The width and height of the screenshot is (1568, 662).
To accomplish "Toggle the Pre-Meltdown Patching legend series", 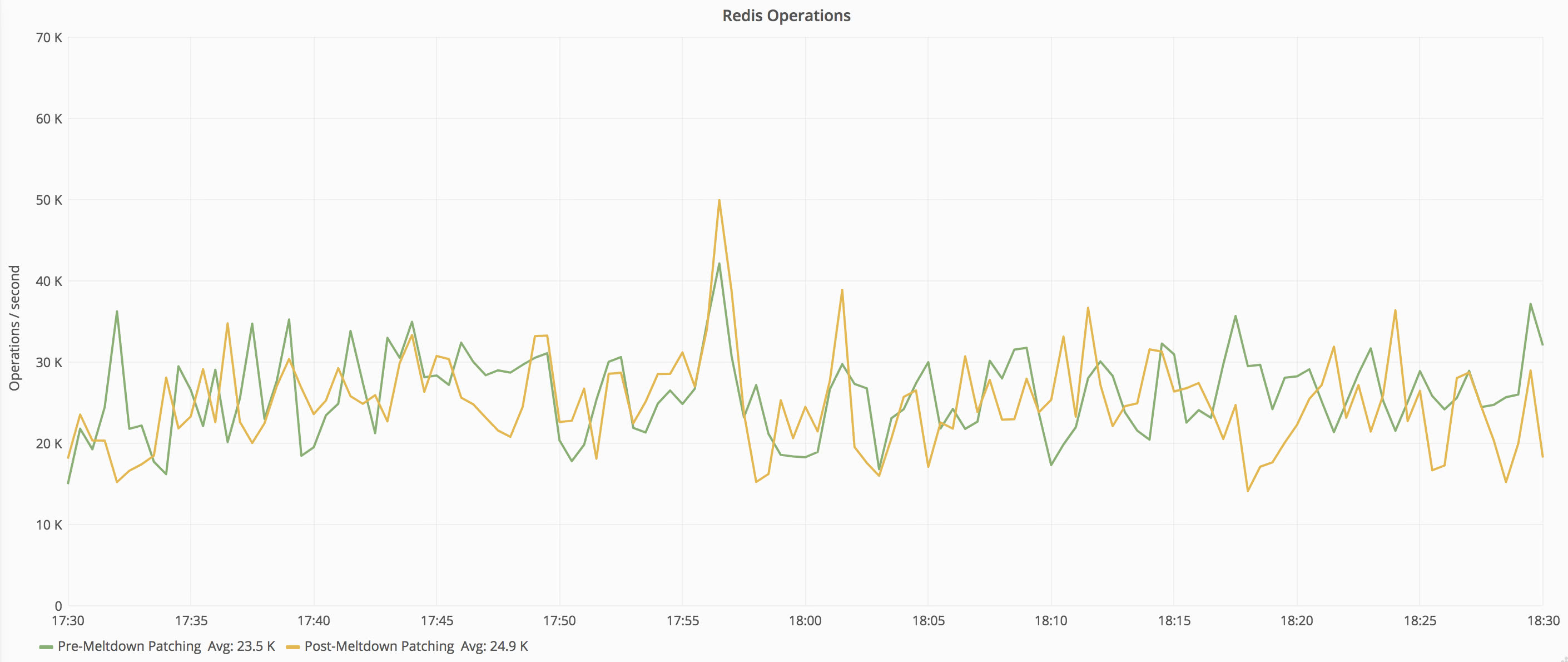I will (x=129, y=646).
